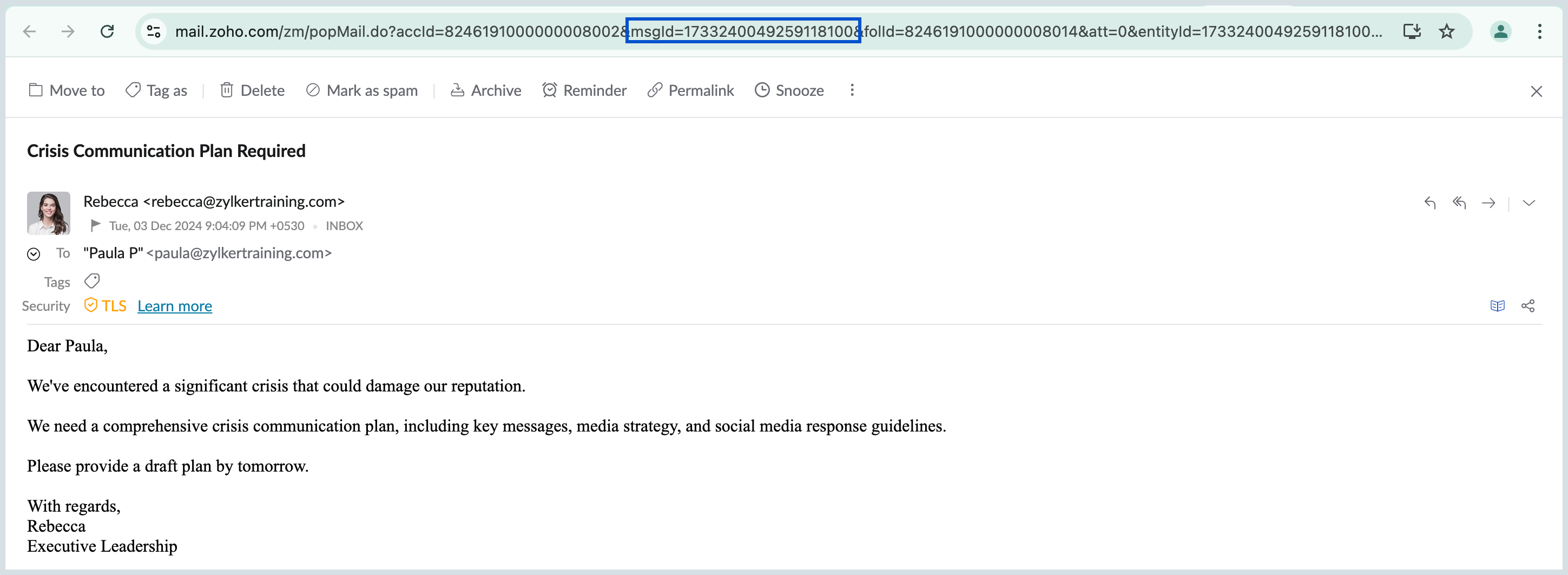
Task: Add a tag using the Tags icon
Action: click(x=92, y=281)
